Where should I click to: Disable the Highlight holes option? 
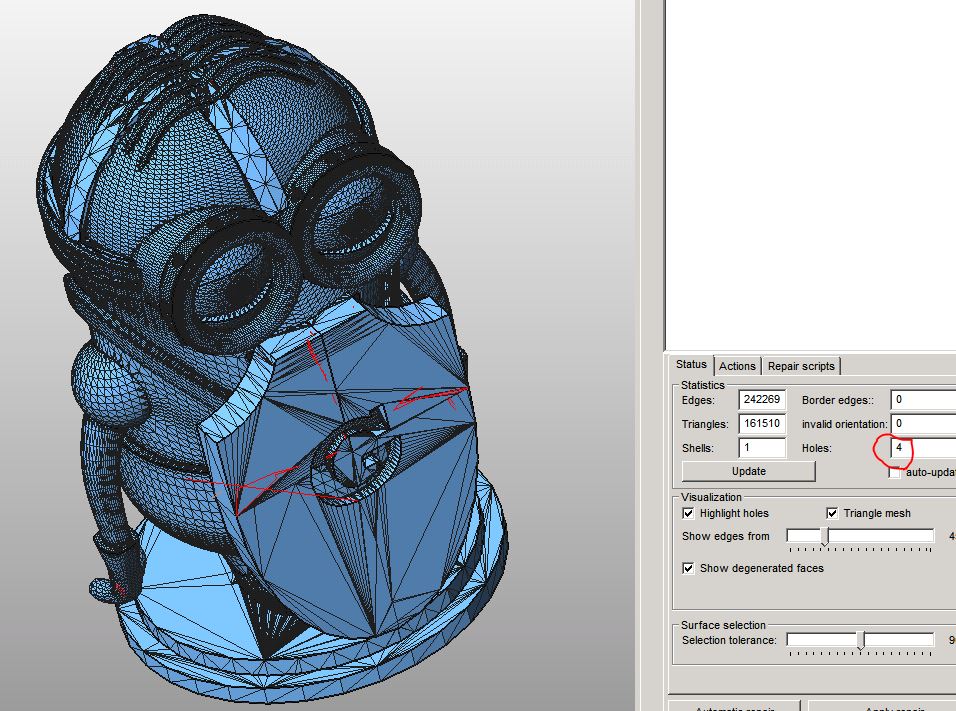(687, 513)
